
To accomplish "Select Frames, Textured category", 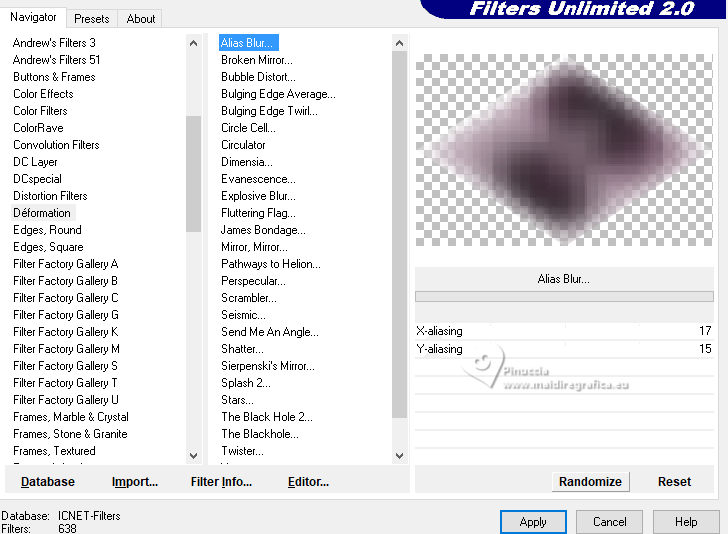I will [x=54, y=451].
